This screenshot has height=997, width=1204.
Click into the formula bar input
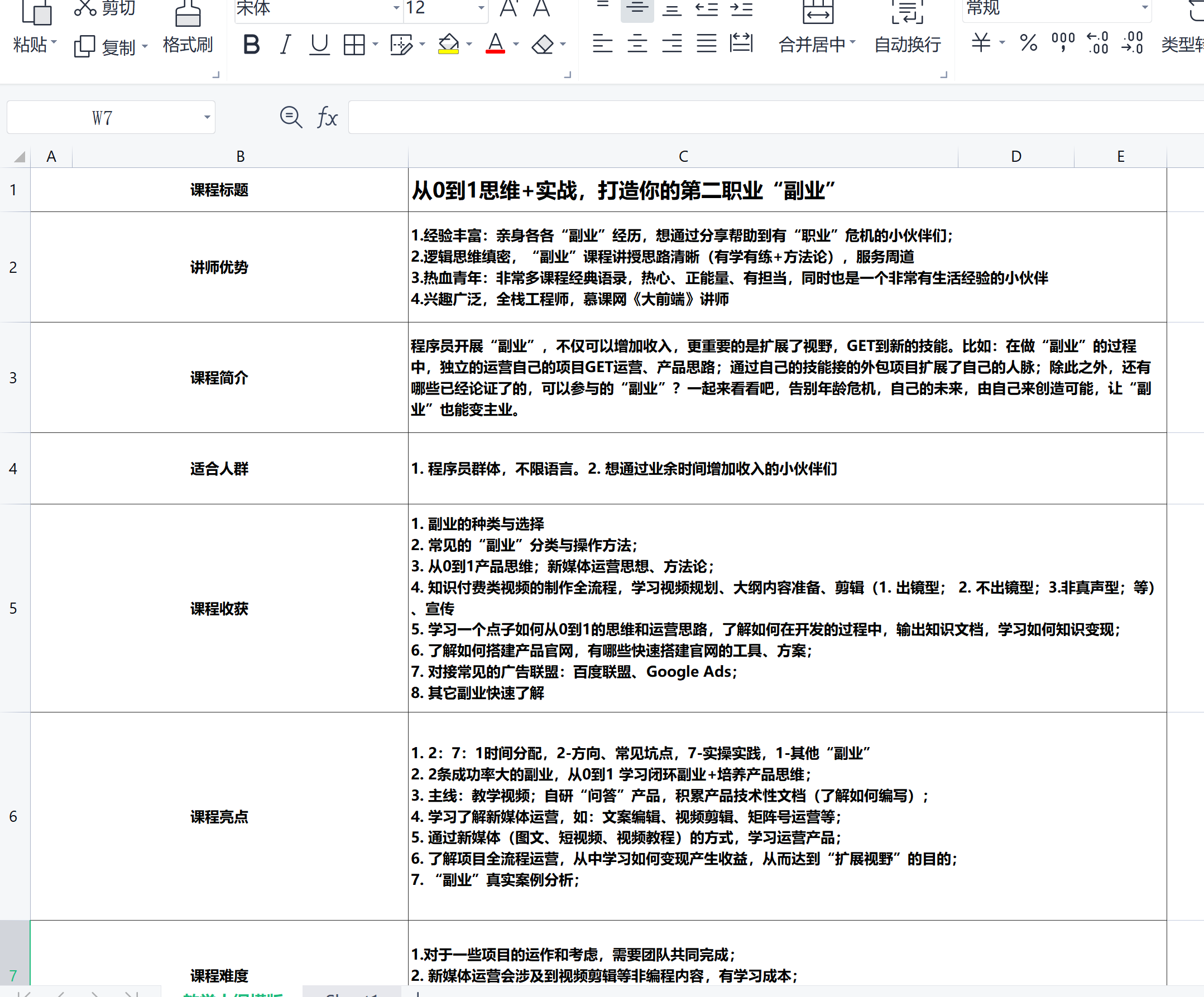pos(776,118)
